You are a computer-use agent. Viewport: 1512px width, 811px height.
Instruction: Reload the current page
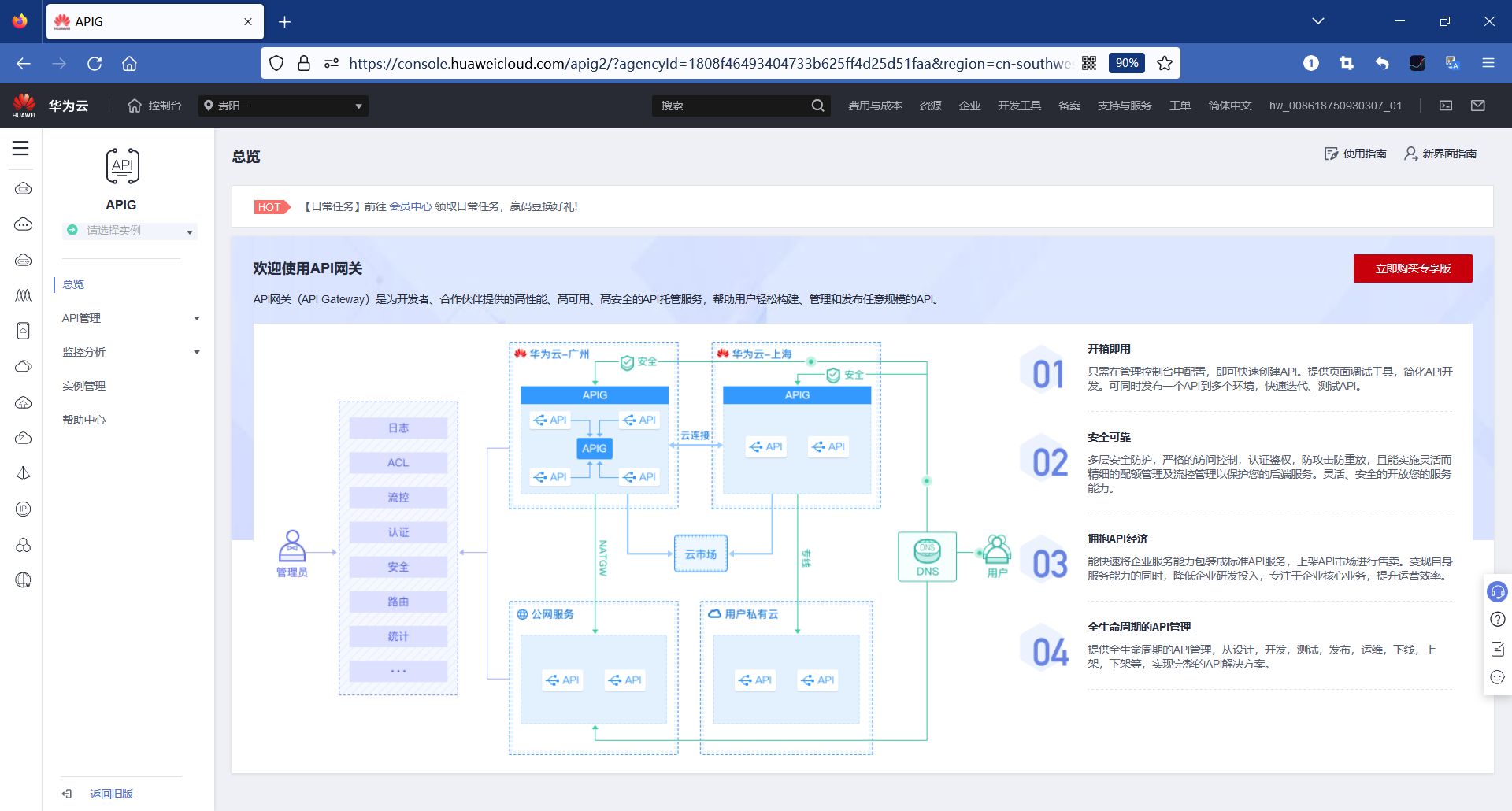coord(94,63)
